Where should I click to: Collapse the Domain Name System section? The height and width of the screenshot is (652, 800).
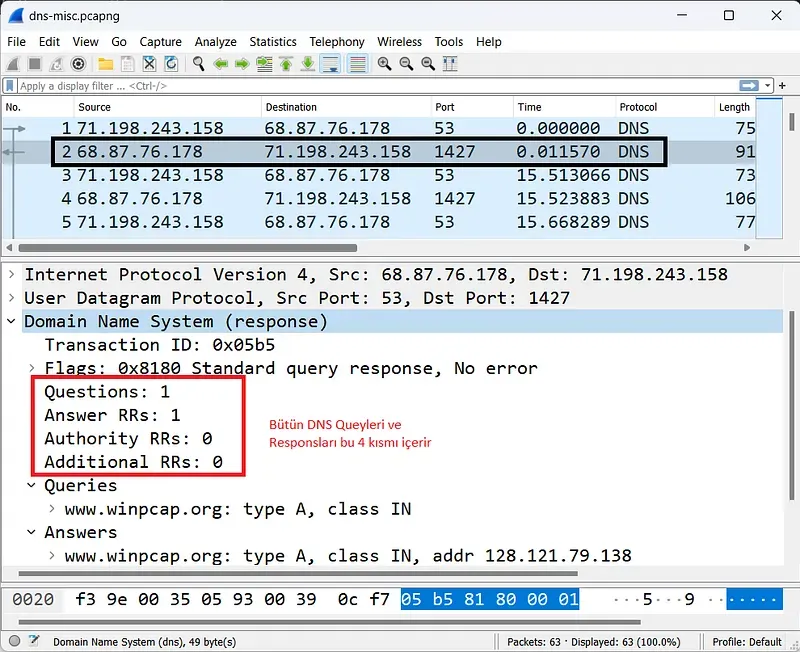point(11,321)
